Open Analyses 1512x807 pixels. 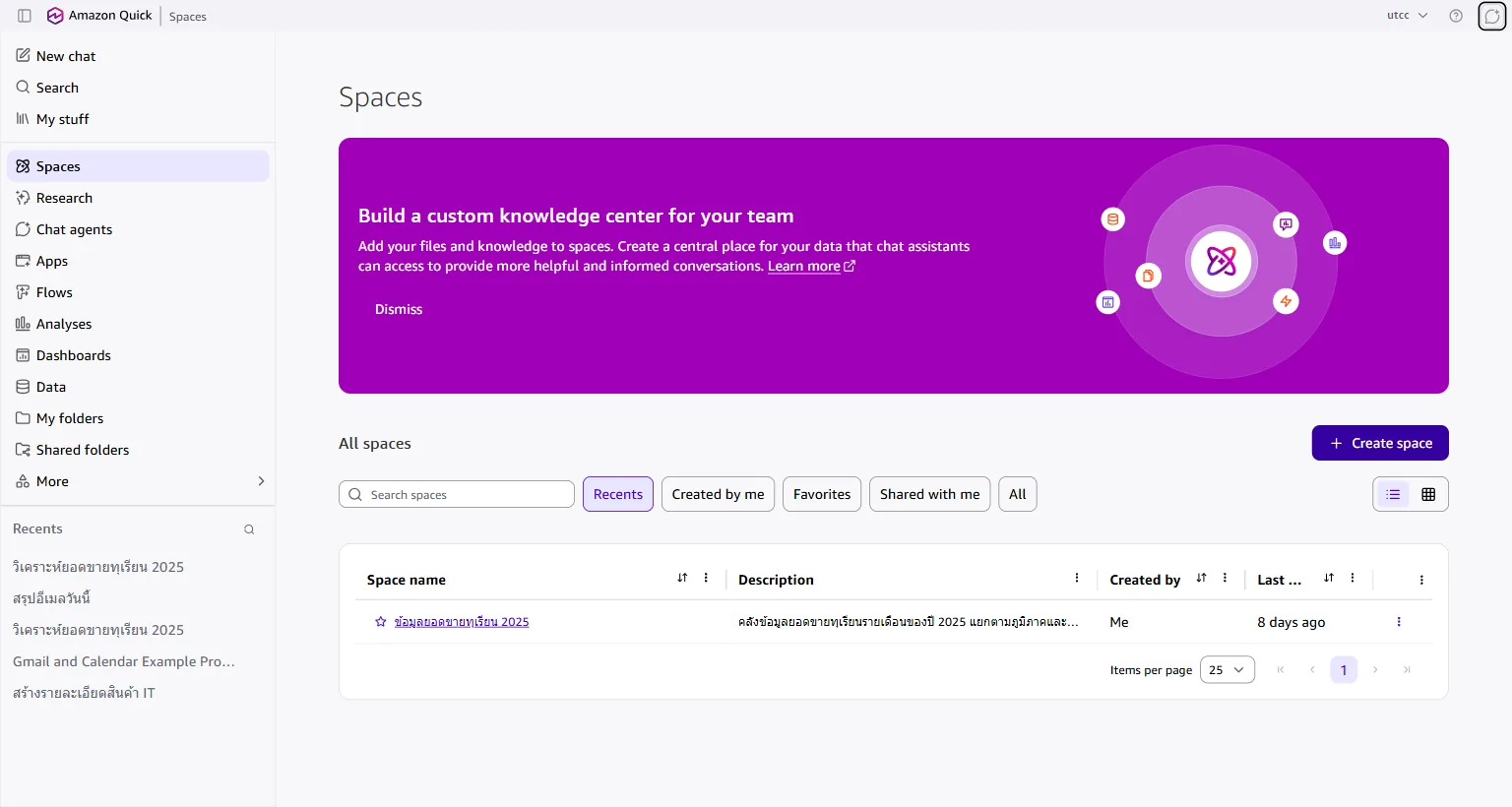[x=138, y=324]
